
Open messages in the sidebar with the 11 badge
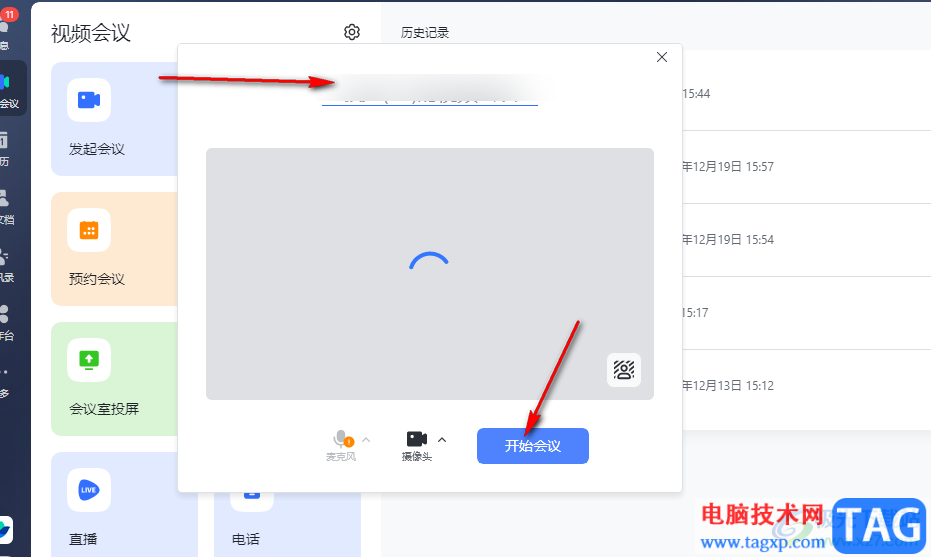[x=7, y=30]
